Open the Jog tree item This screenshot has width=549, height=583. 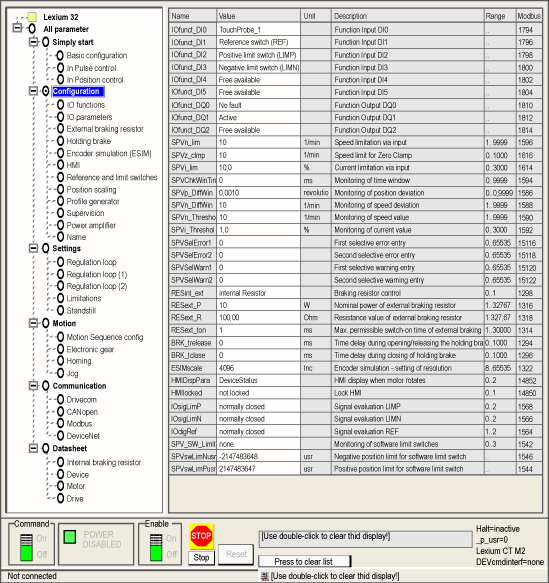coord(72,373)
